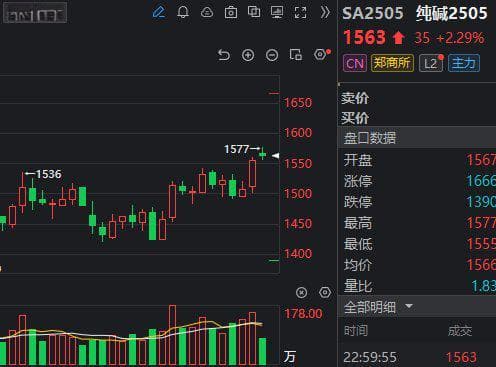This screenshot has width=496, height=367.
Task: Click the CN market tag
Action: 355,63
